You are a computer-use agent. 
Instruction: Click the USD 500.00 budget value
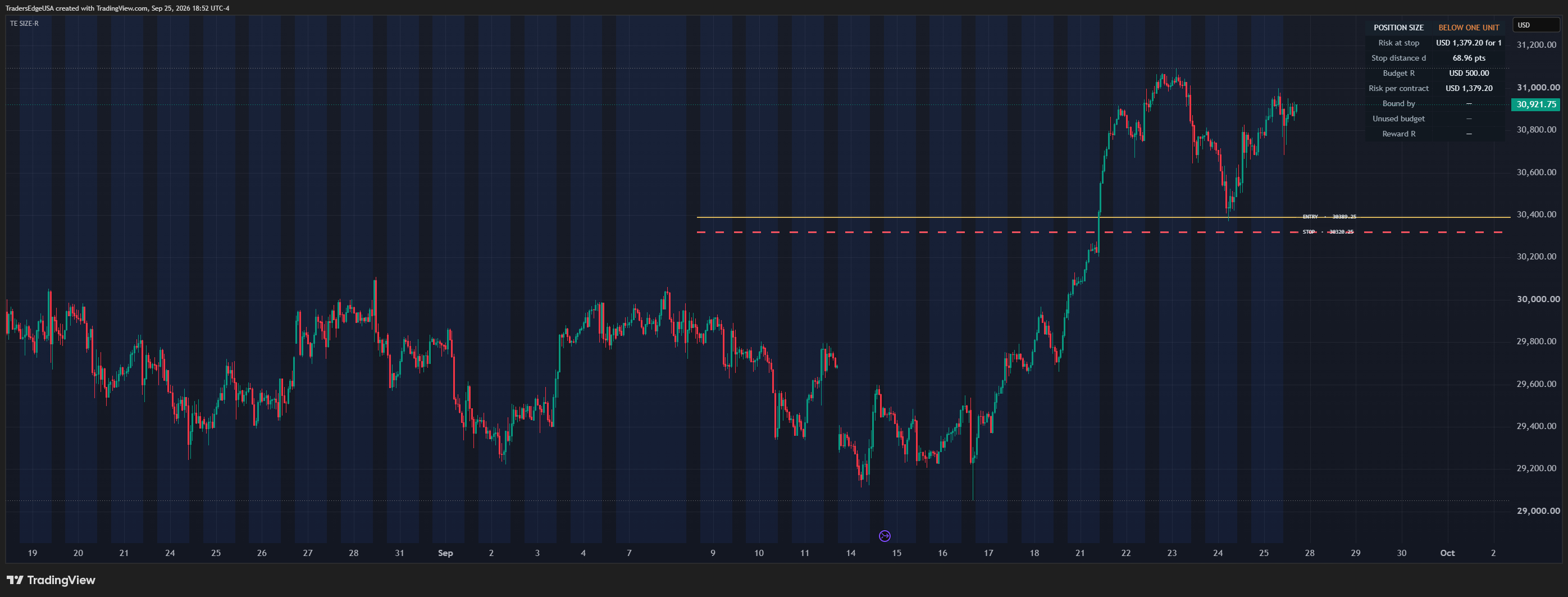coord(1468,74)
